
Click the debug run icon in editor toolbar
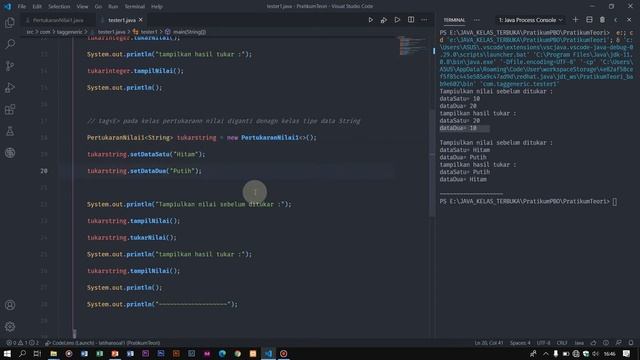tap(384, 20)
